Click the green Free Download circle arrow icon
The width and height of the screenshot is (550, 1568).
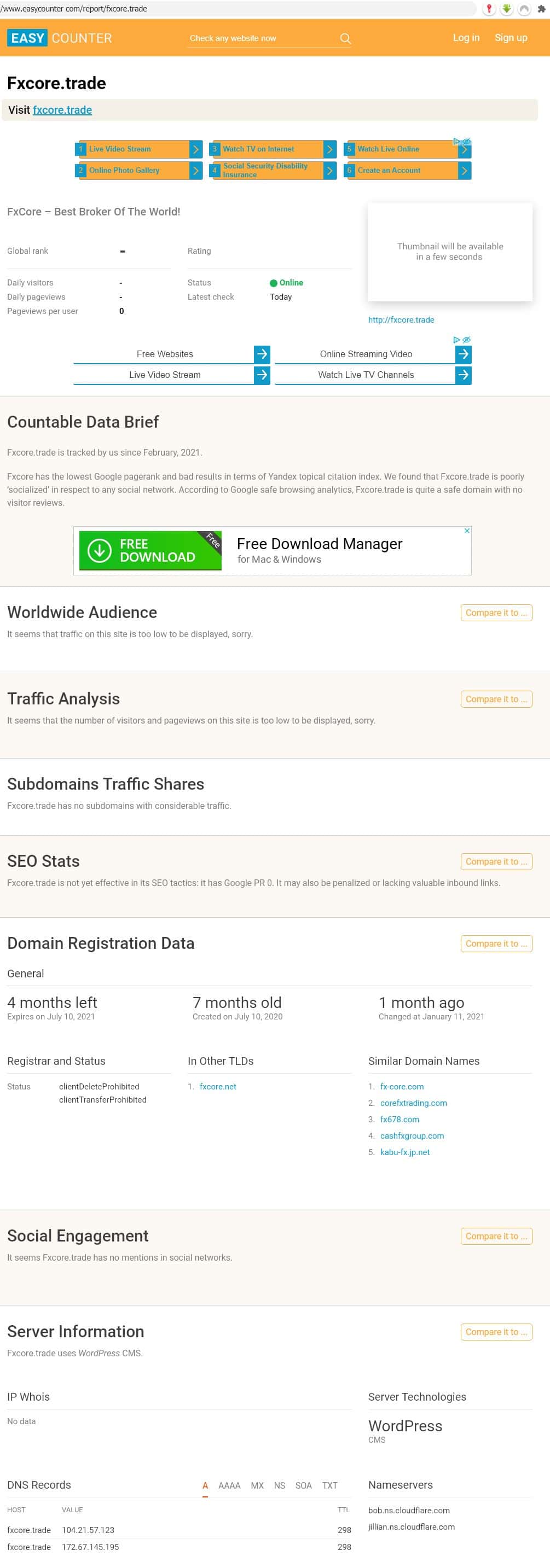coord(99,550)
